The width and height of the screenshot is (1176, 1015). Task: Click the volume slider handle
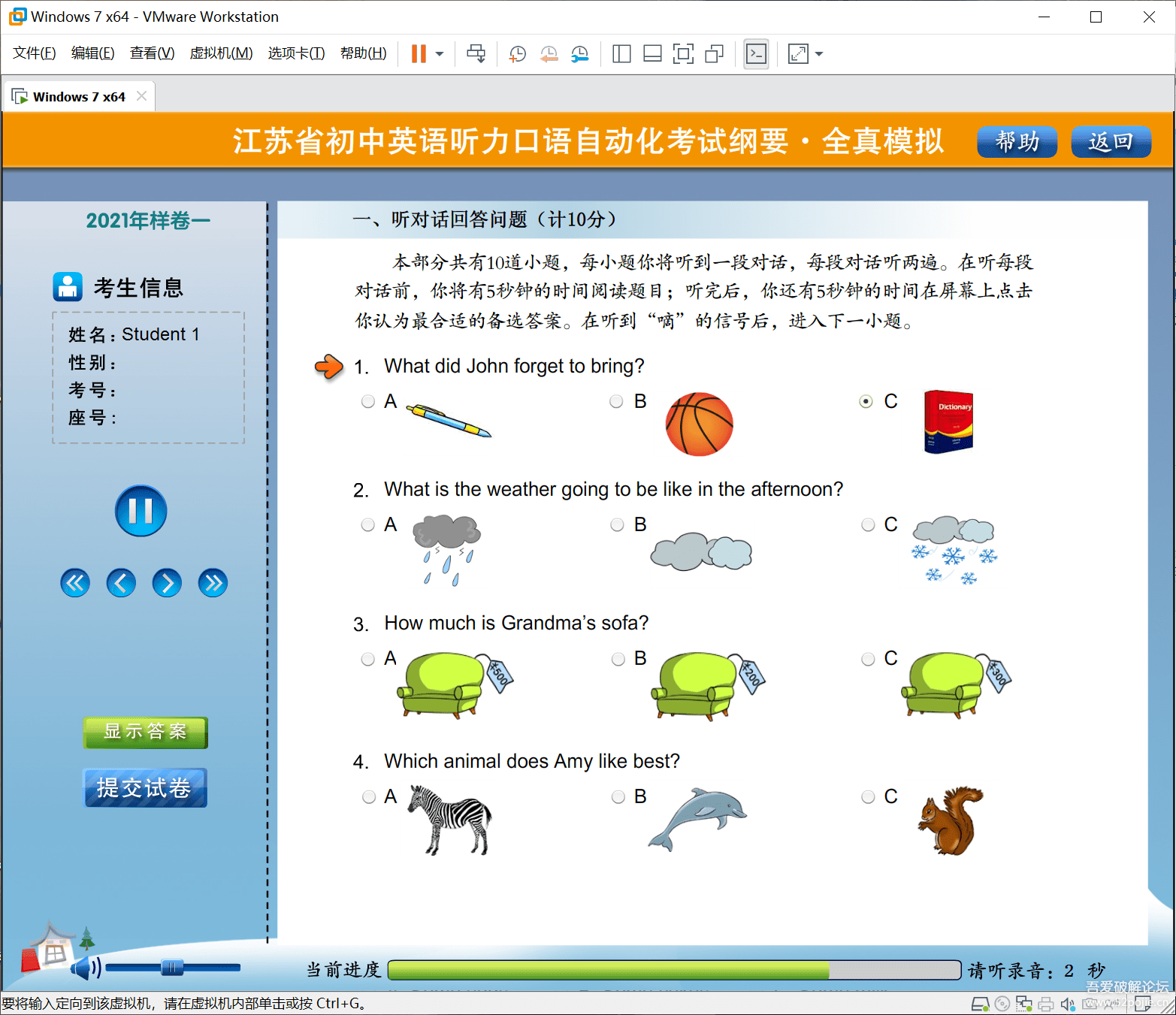172,968
